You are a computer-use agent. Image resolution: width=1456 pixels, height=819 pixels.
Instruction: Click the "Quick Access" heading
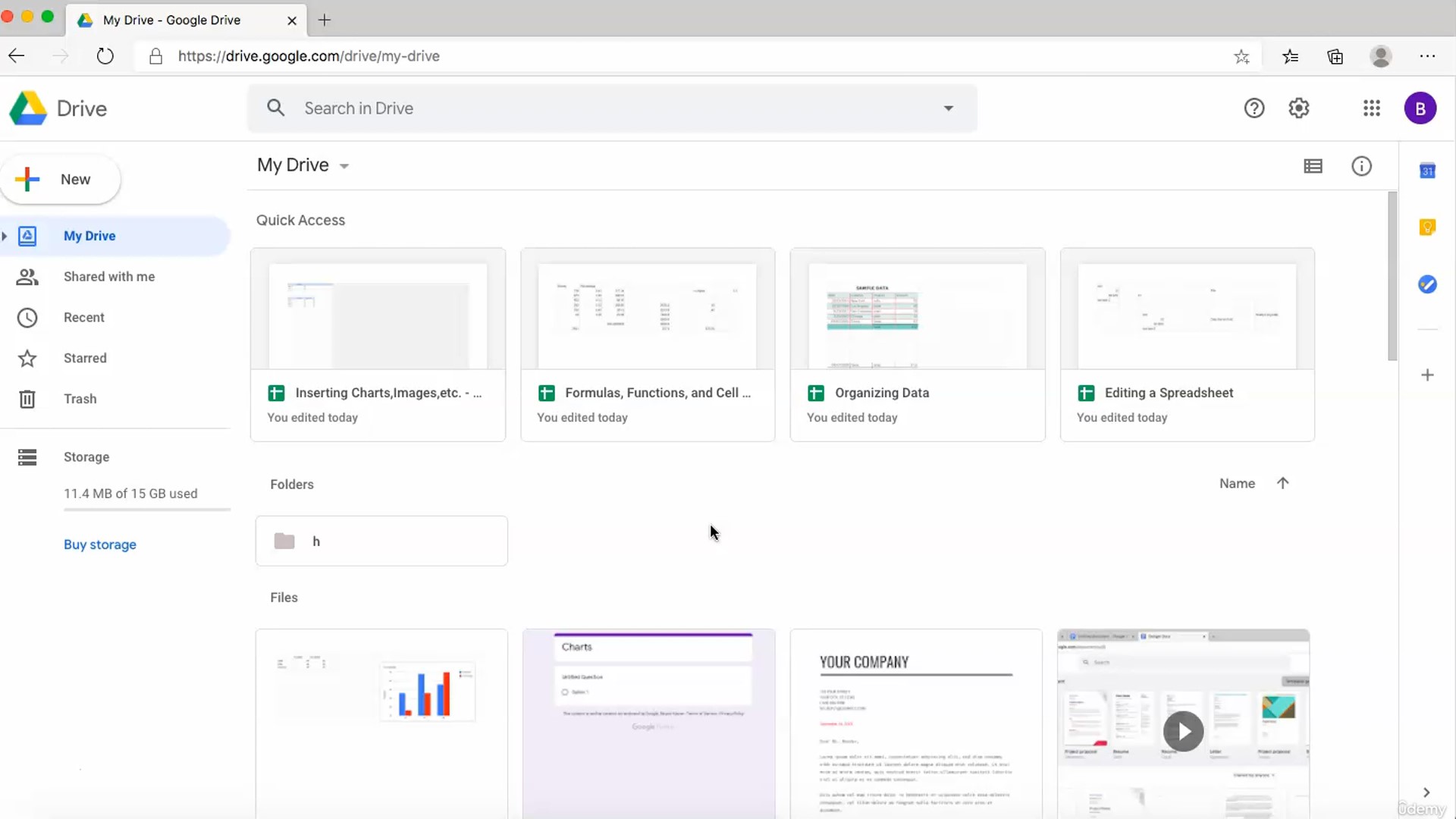pyautogui.click(x=300, y=220)
